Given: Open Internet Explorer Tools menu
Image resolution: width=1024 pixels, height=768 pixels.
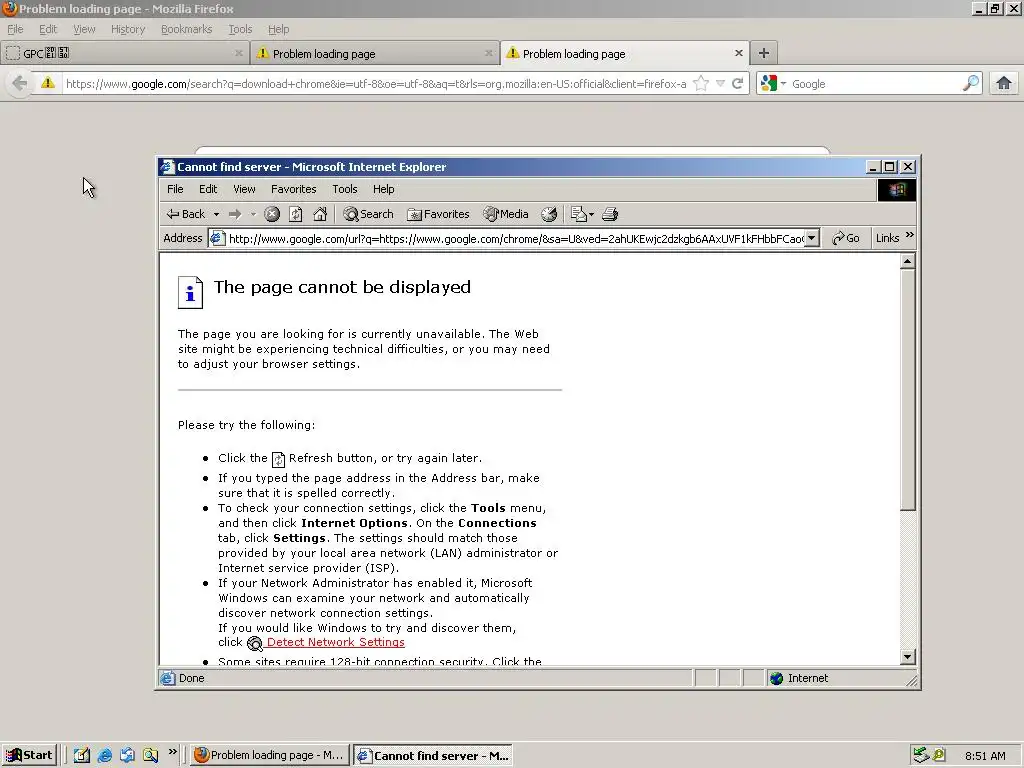Looking at the screenshot, I should tap(345, 189).
